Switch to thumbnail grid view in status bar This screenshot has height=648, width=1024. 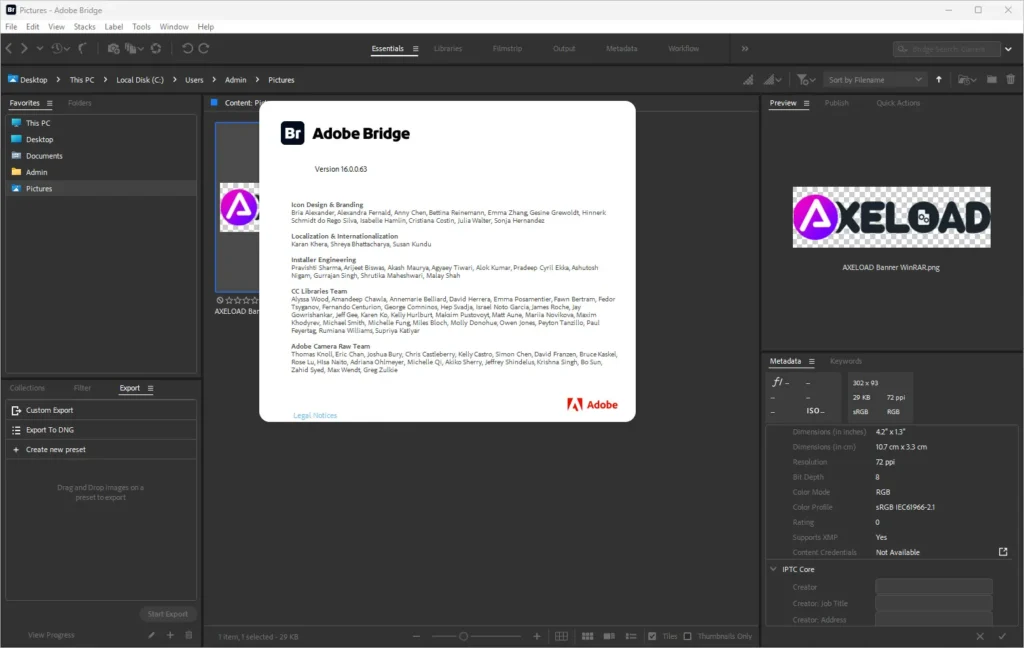[x=587, y=635]
